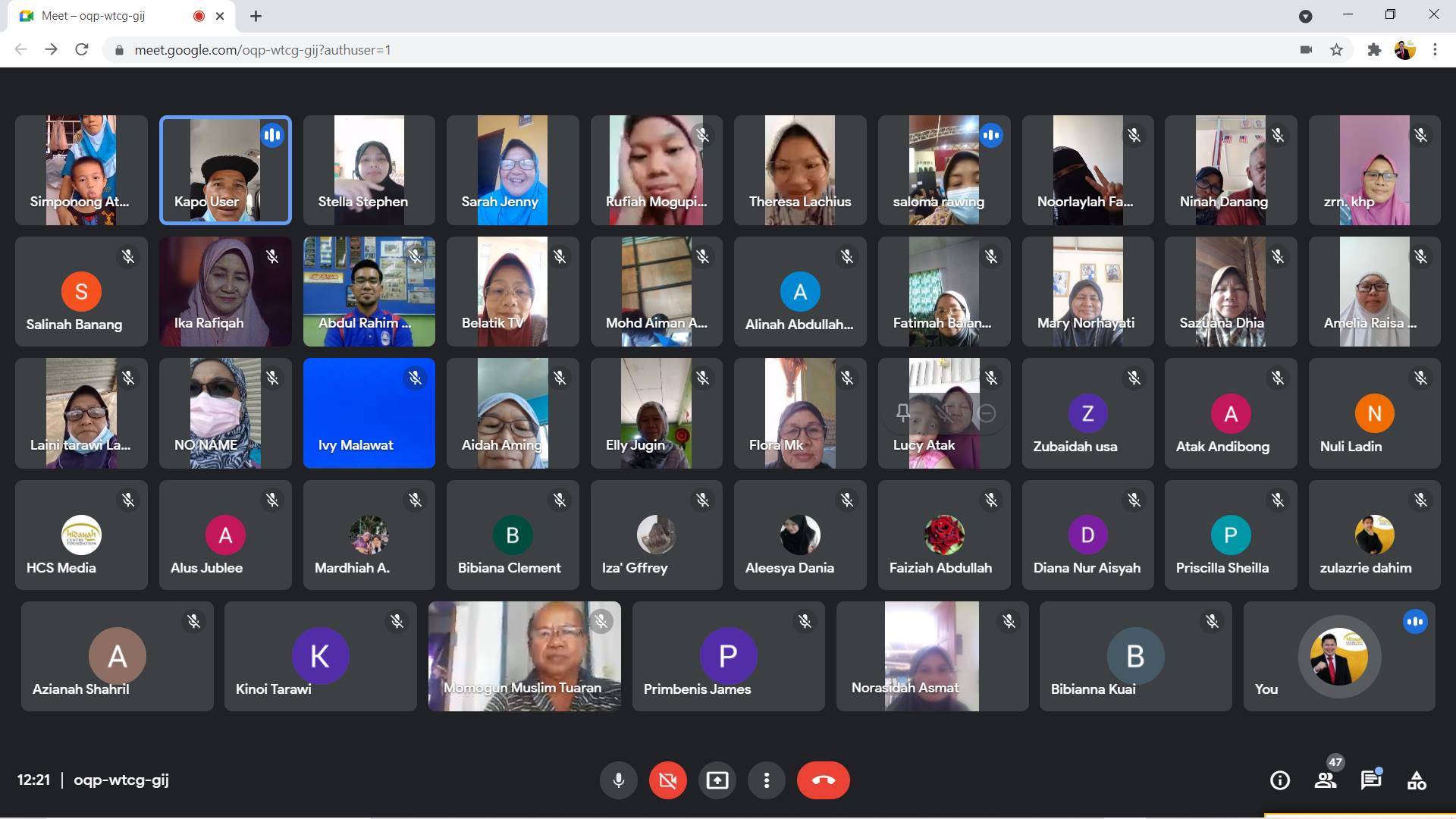The height and width of the screenshot is (819, 1456).
Task: Click Present now screen share button
Action: click(x=717, y=780)
